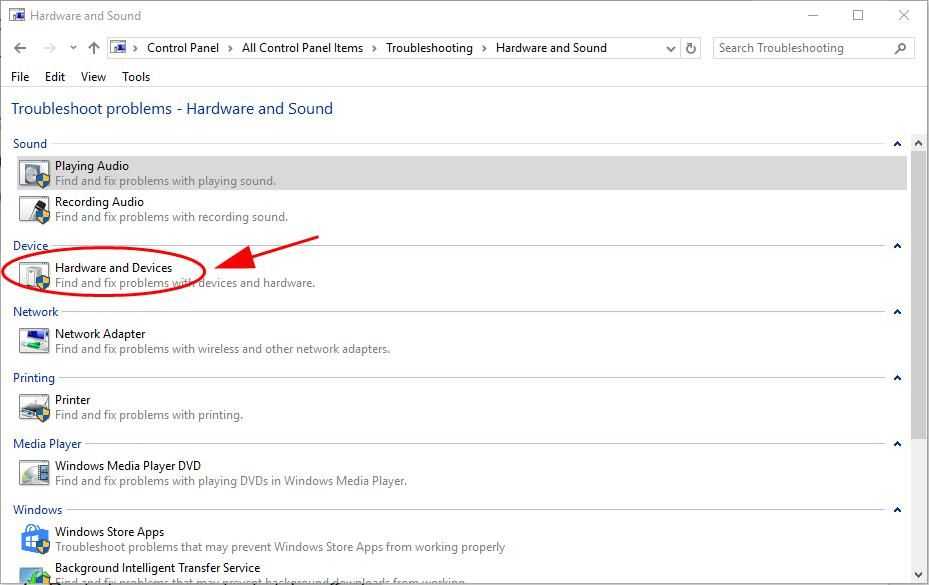
Task: Open the File menu
Action: point(20,76)
